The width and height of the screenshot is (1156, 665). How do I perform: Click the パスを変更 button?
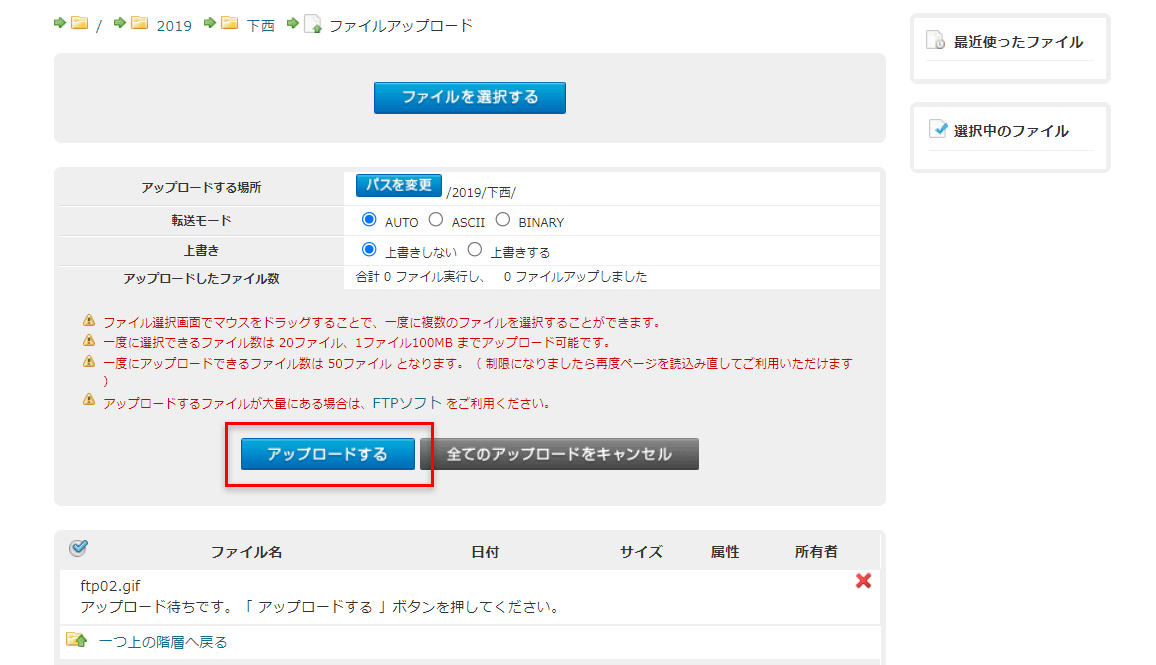[x=399, y=185]
